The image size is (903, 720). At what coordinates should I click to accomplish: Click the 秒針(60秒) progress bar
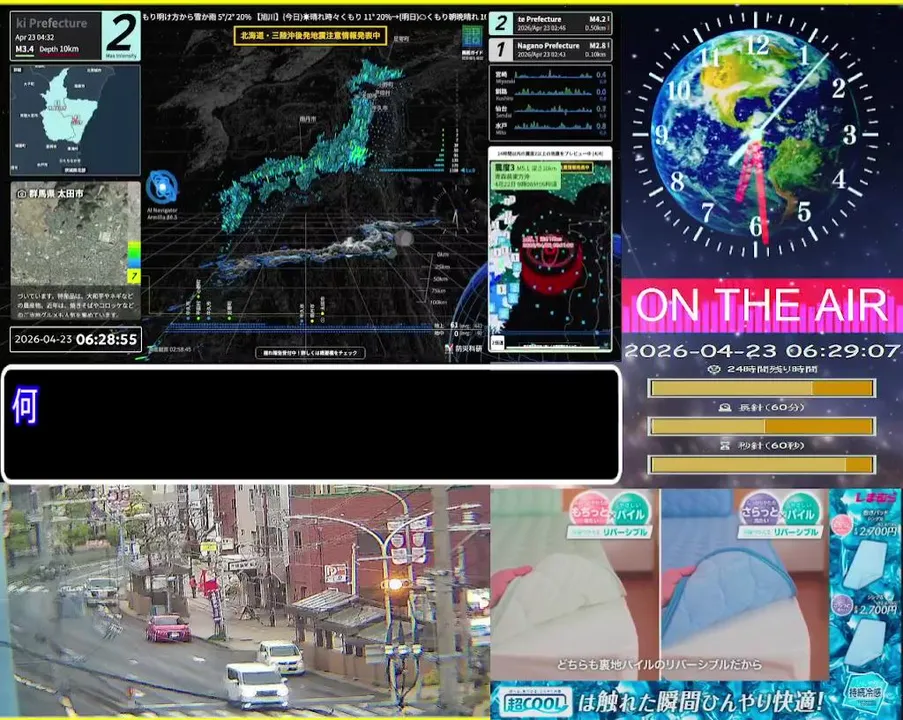click(x=762, y=464)
